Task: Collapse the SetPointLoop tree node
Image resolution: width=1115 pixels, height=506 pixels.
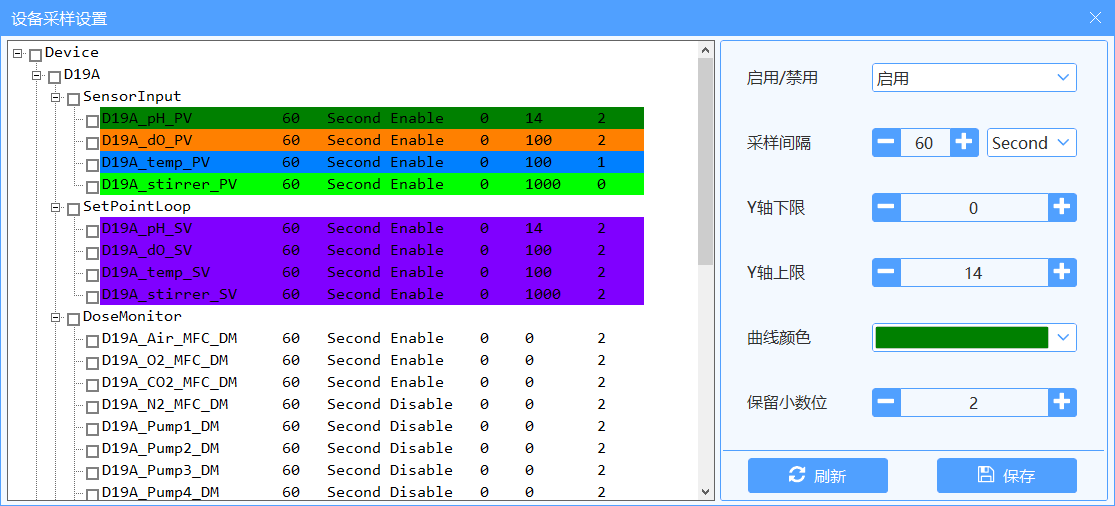Action: [57, 207]
